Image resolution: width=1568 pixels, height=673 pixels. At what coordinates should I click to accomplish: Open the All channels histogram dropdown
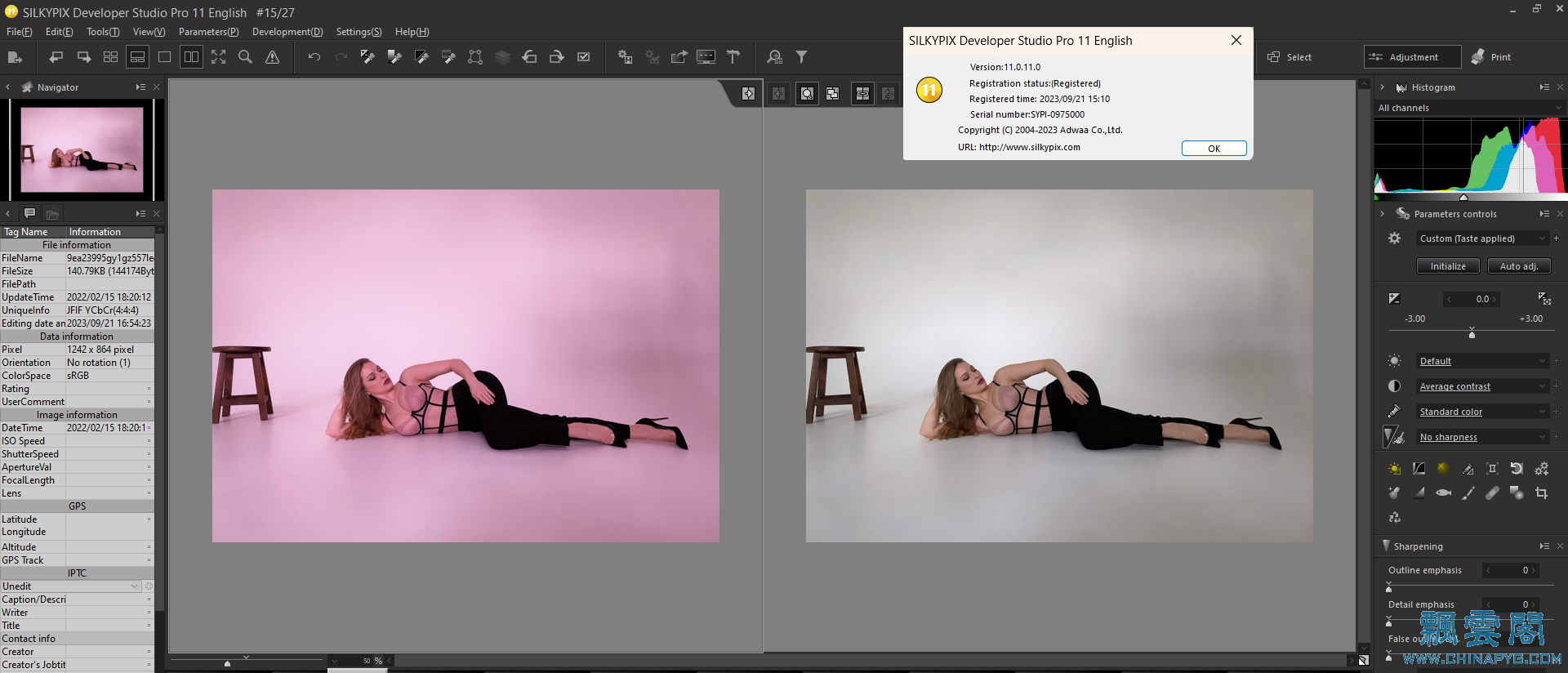(1469, 108)
